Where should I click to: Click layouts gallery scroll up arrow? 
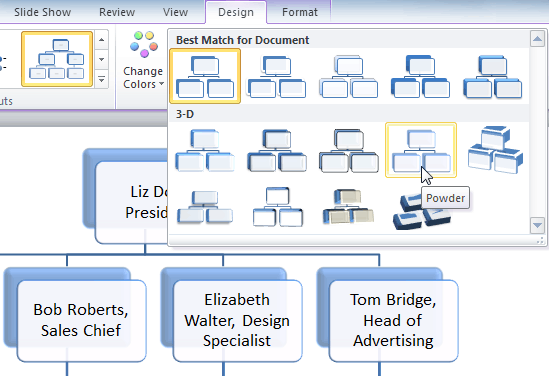coord(102,40)
